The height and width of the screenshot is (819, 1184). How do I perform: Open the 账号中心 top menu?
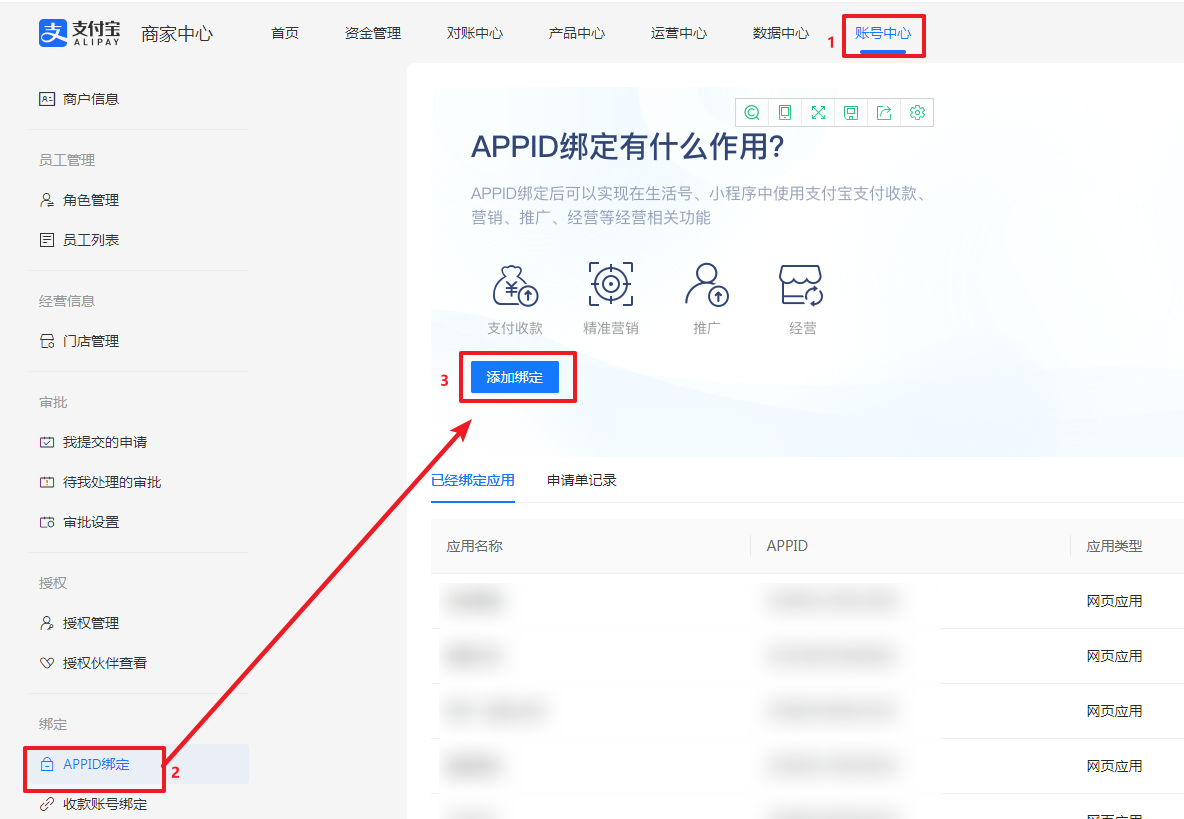coord(883,33)
